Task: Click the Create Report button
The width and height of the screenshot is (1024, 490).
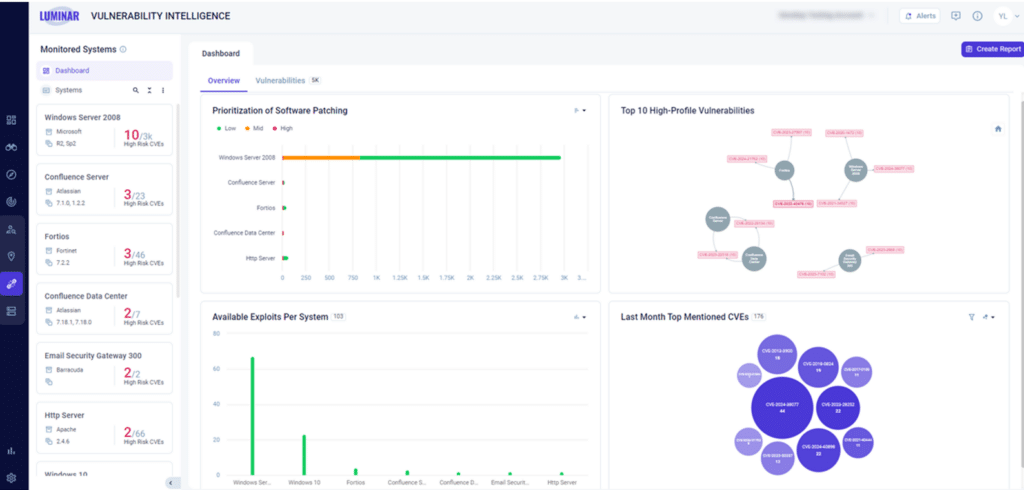Action: (992, 49)
